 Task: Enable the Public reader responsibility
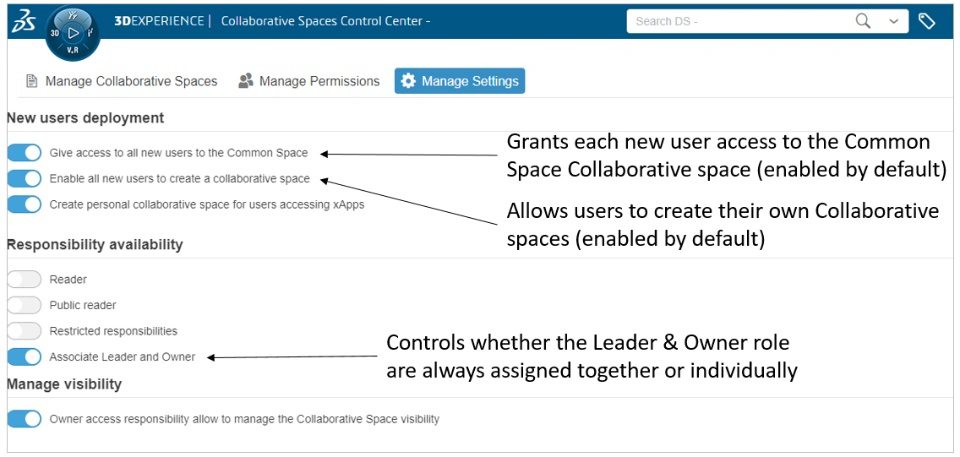tap(24, 305)
